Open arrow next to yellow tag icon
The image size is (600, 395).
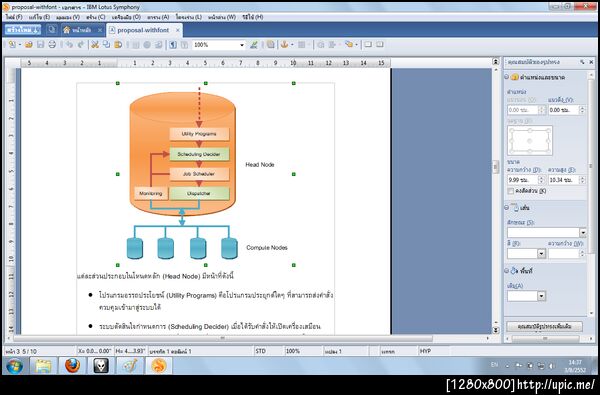pyautogui.click(x=356, y=45)
